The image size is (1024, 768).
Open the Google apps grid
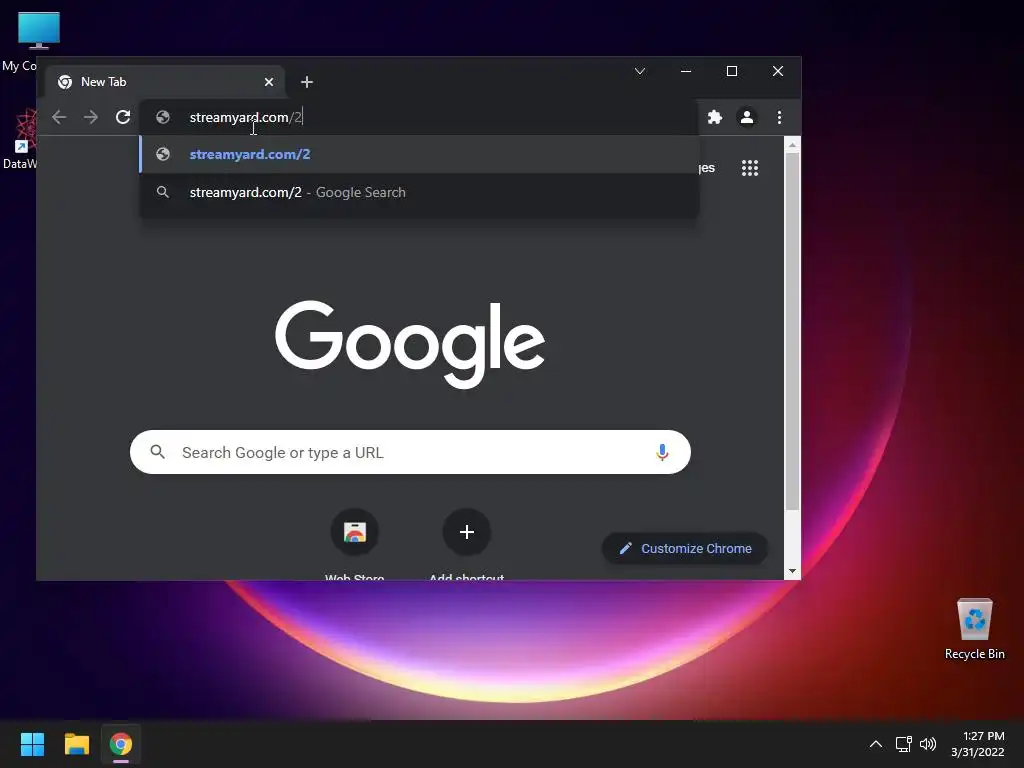[750, 168]
